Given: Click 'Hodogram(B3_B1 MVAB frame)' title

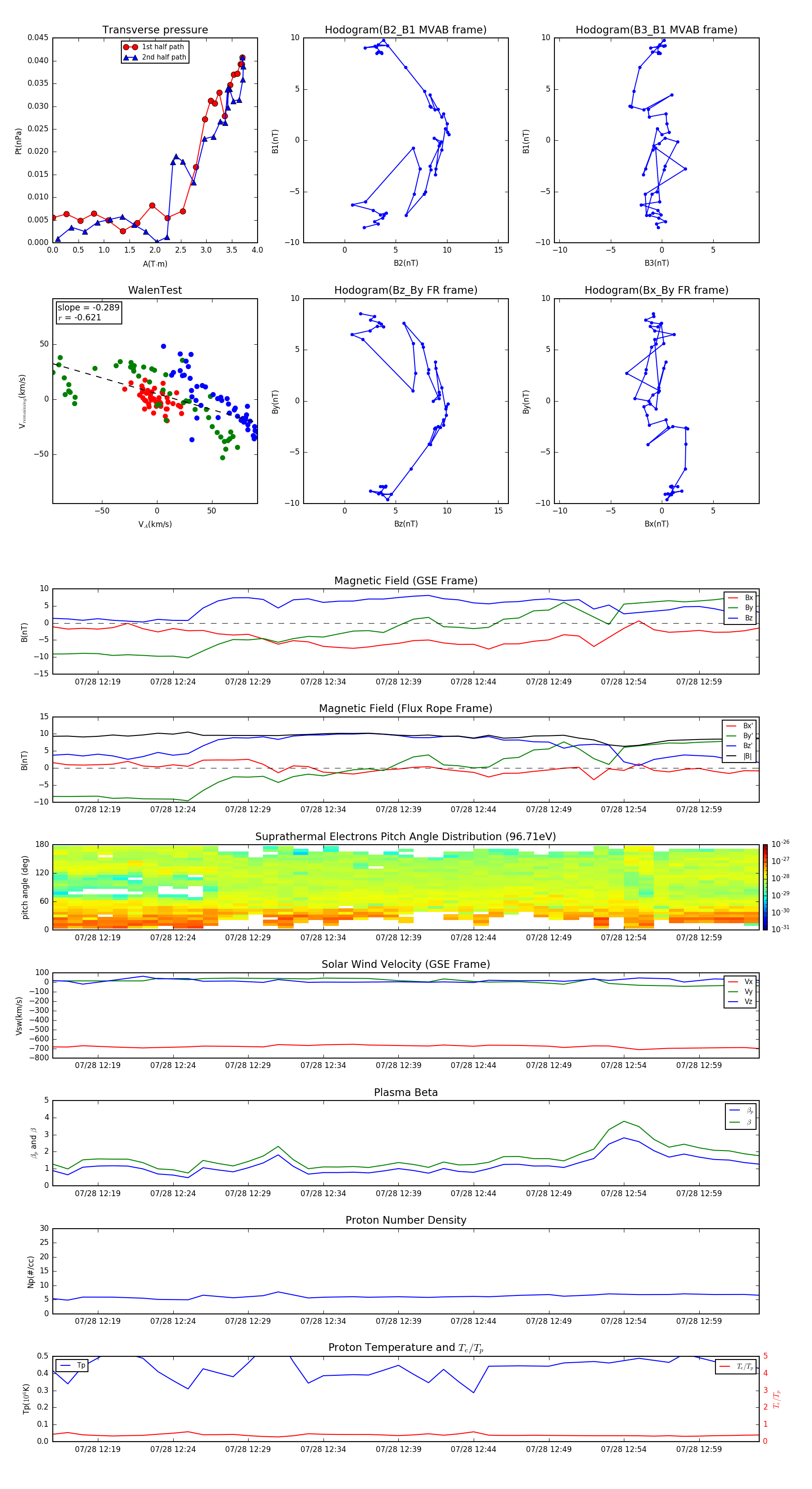Looking at the screenshot, I should [x=656, y=29].
